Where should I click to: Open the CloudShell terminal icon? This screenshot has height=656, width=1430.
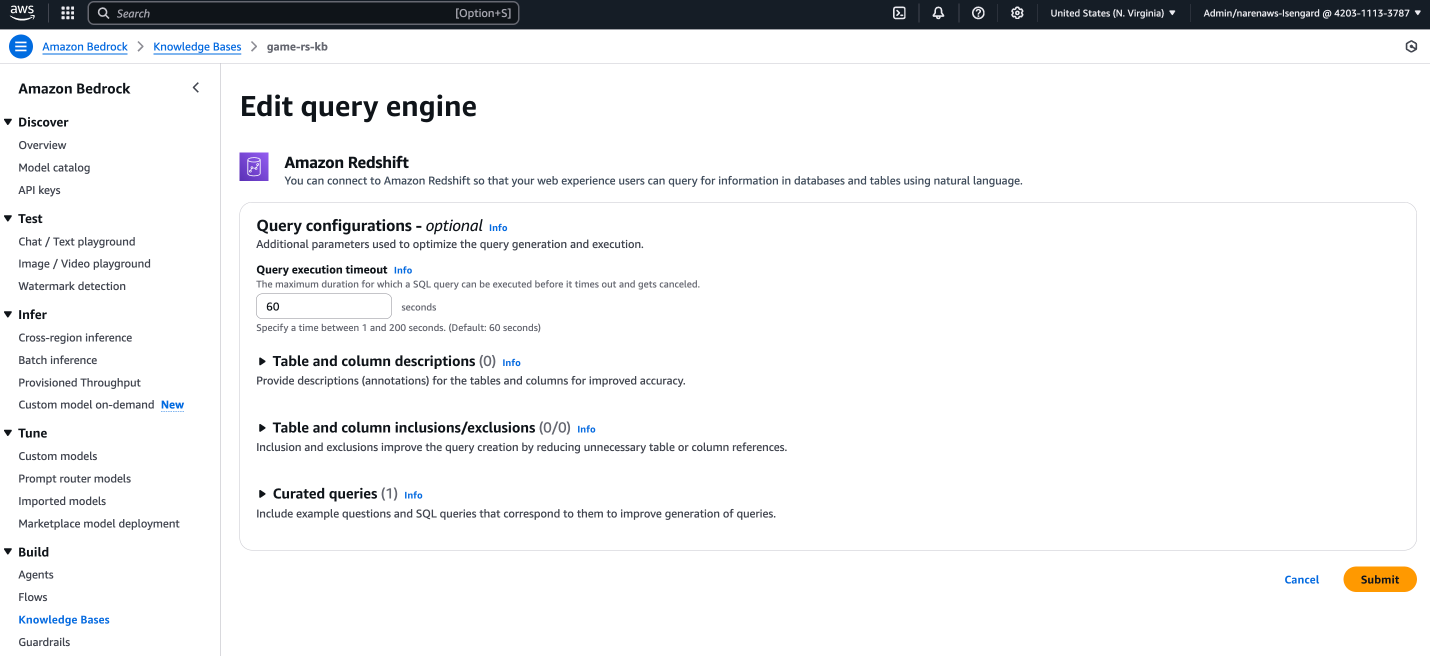[898, 12]
